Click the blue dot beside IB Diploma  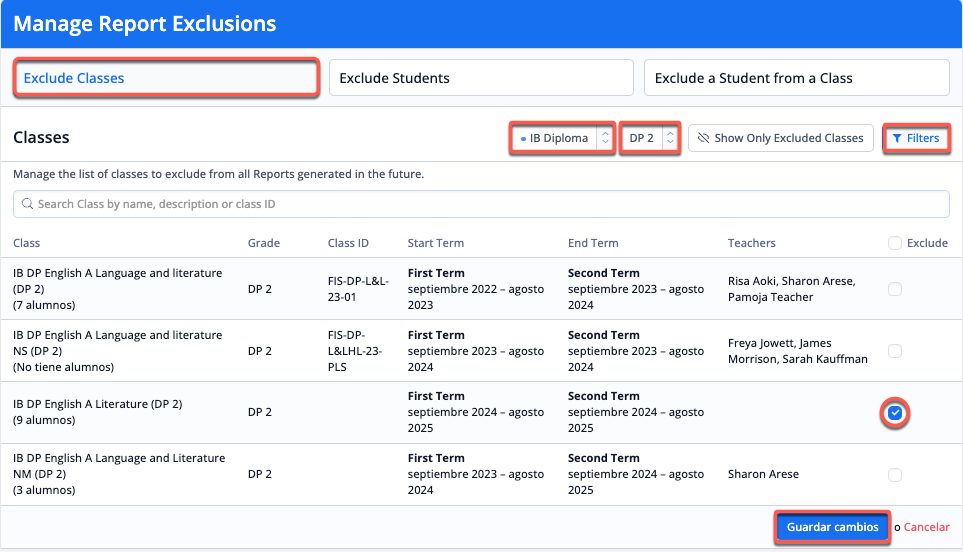pos(523,138)
